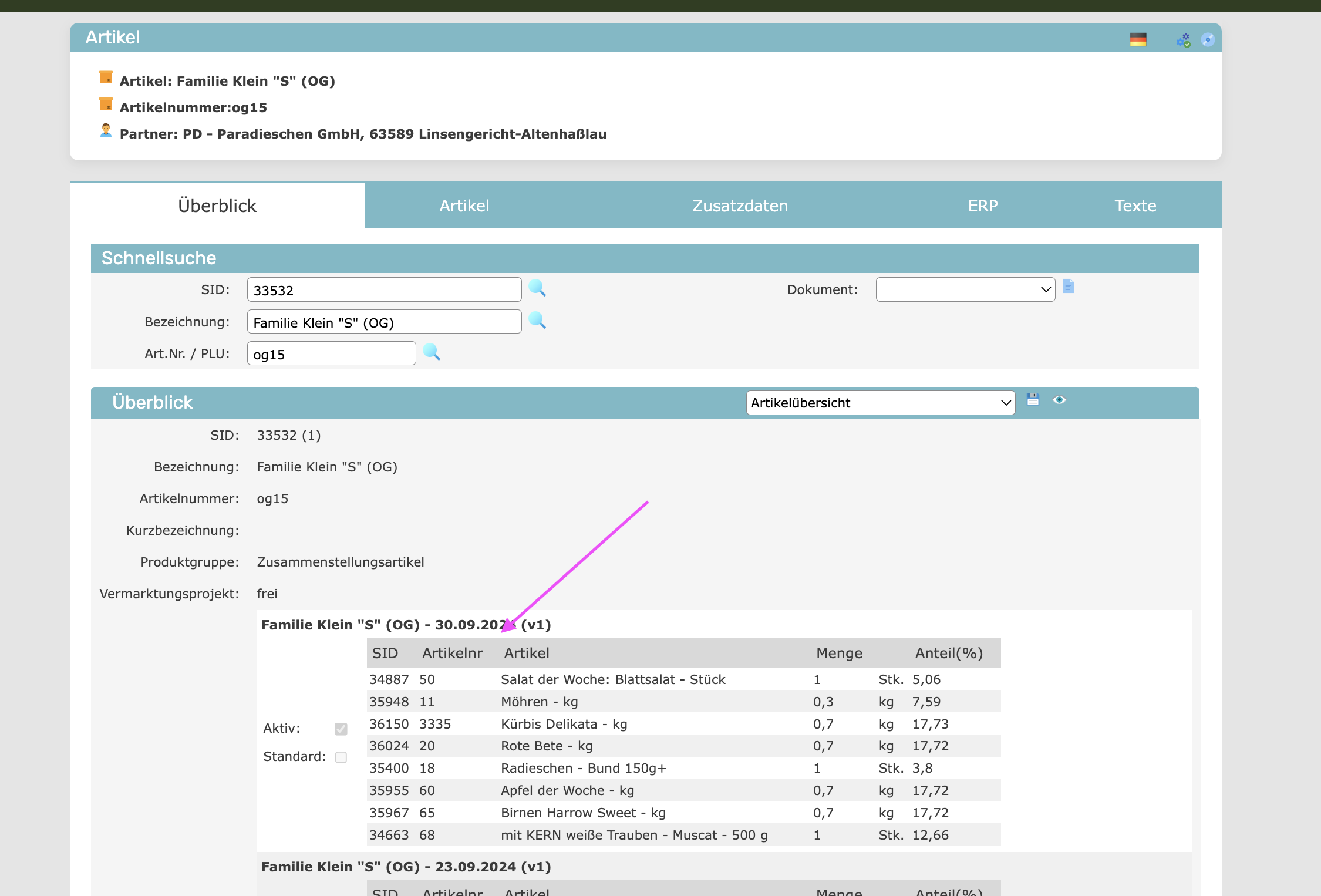Click the save diskette icon in Überblick header
The width and height of the screenshot is (1321, 896).
click(1033, 400)
